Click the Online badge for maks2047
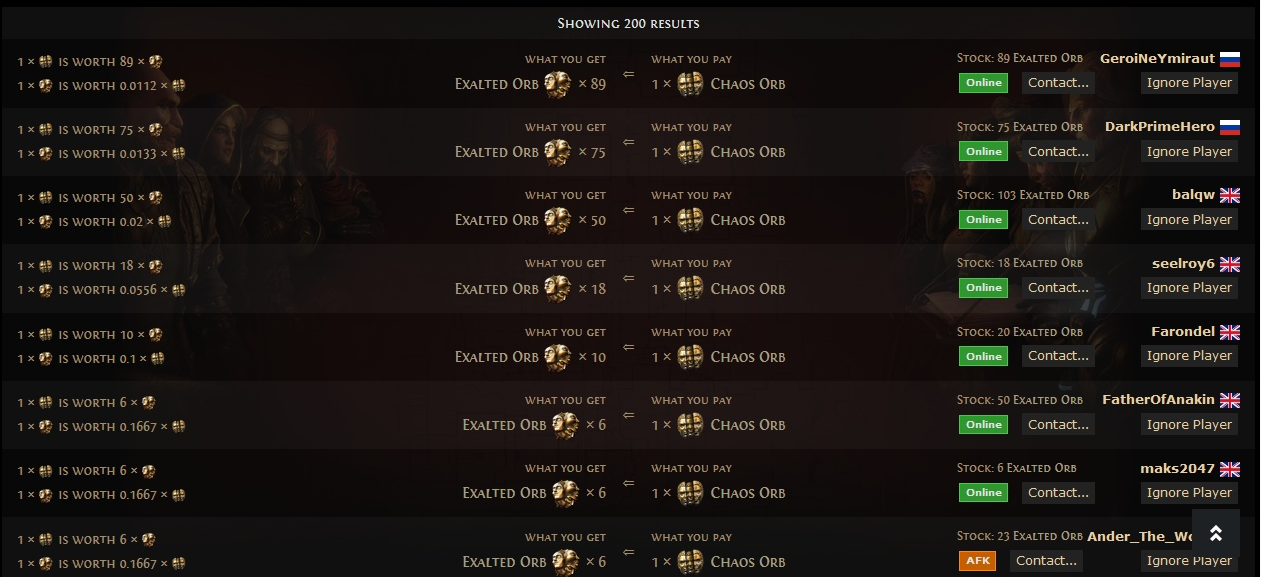Image resolution: width=1261 pixels, height=577 pixels. click(x=984, y=493)
